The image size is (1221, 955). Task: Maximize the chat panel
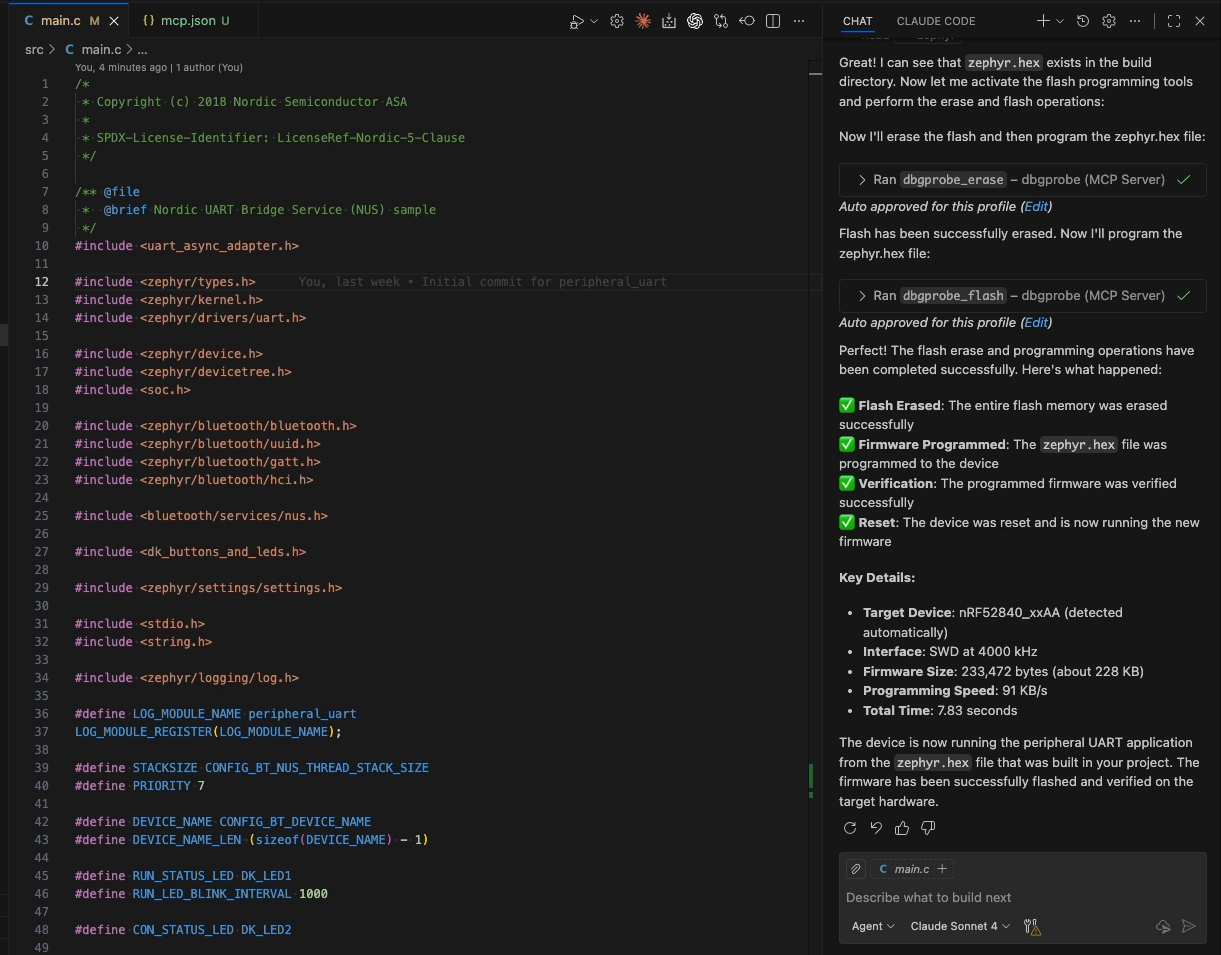tap(1174, 21)
